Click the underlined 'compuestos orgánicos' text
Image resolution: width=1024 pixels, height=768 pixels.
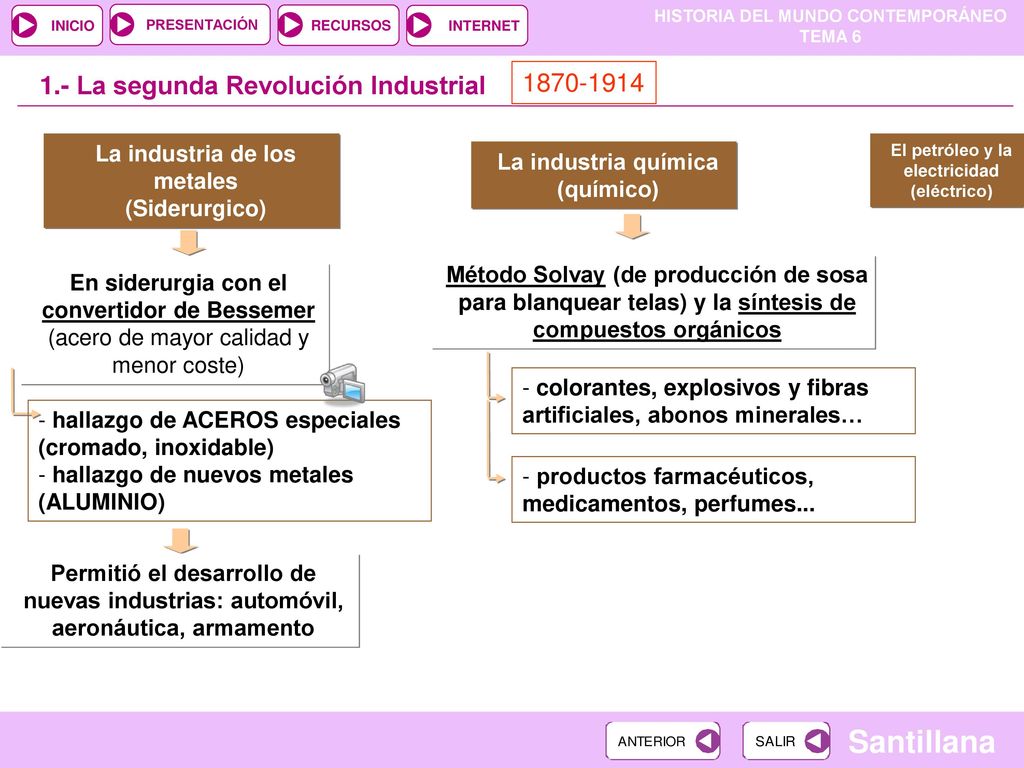point(657,330)
